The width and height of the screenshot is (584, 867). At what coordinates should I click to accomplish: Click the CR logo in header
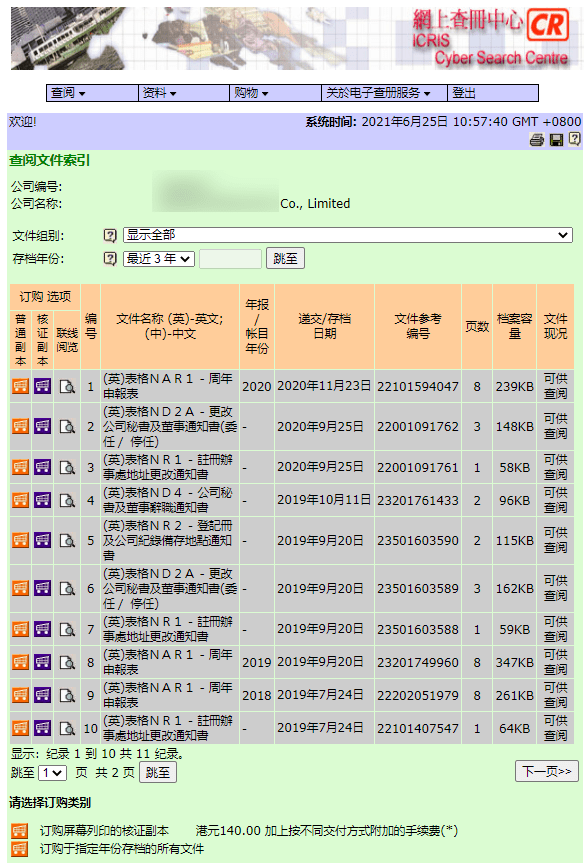[x=548, y=25]
